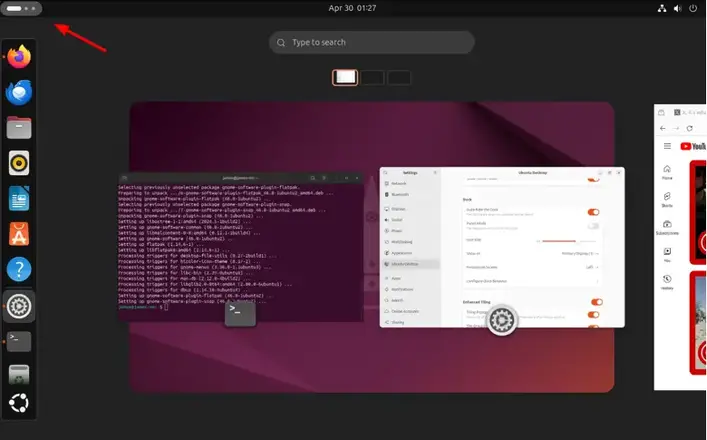Open the Files manager dock icon
707x440 pixels.
(x=19, y=128)
